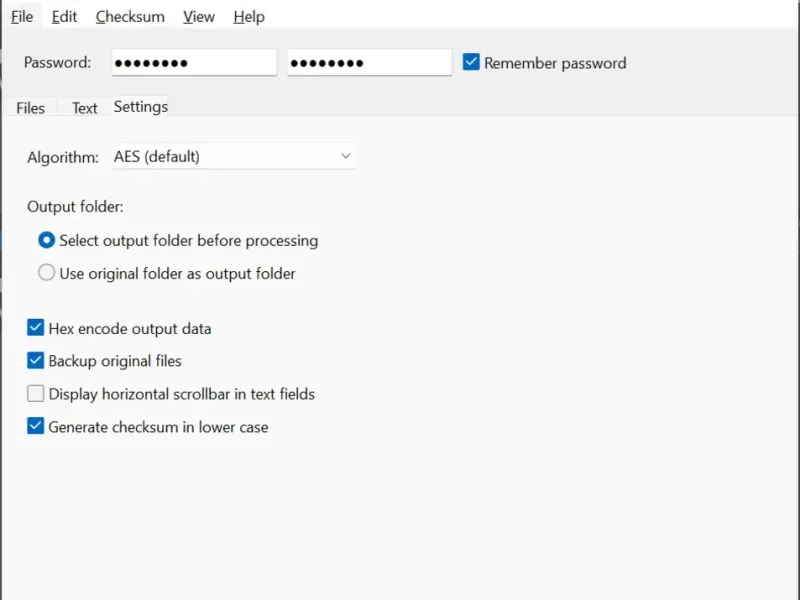This screenshot has width=800, height=600.
Task: Click the chevron arrow of Algorithm dropdown
Action: [346, 157]
